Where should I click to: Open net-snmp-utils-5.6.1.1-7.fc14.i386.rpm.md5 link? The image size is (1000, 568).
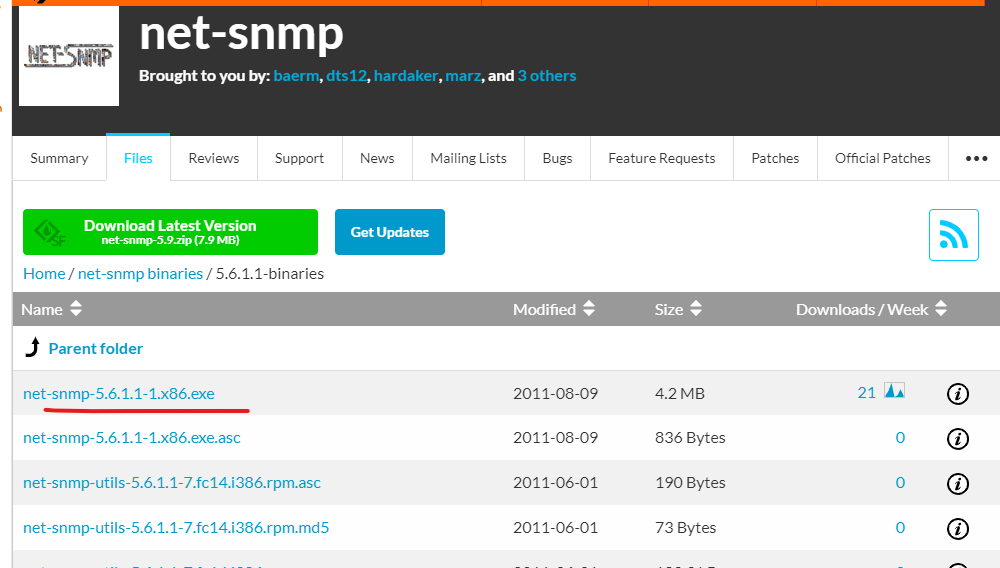click(176, 527)
